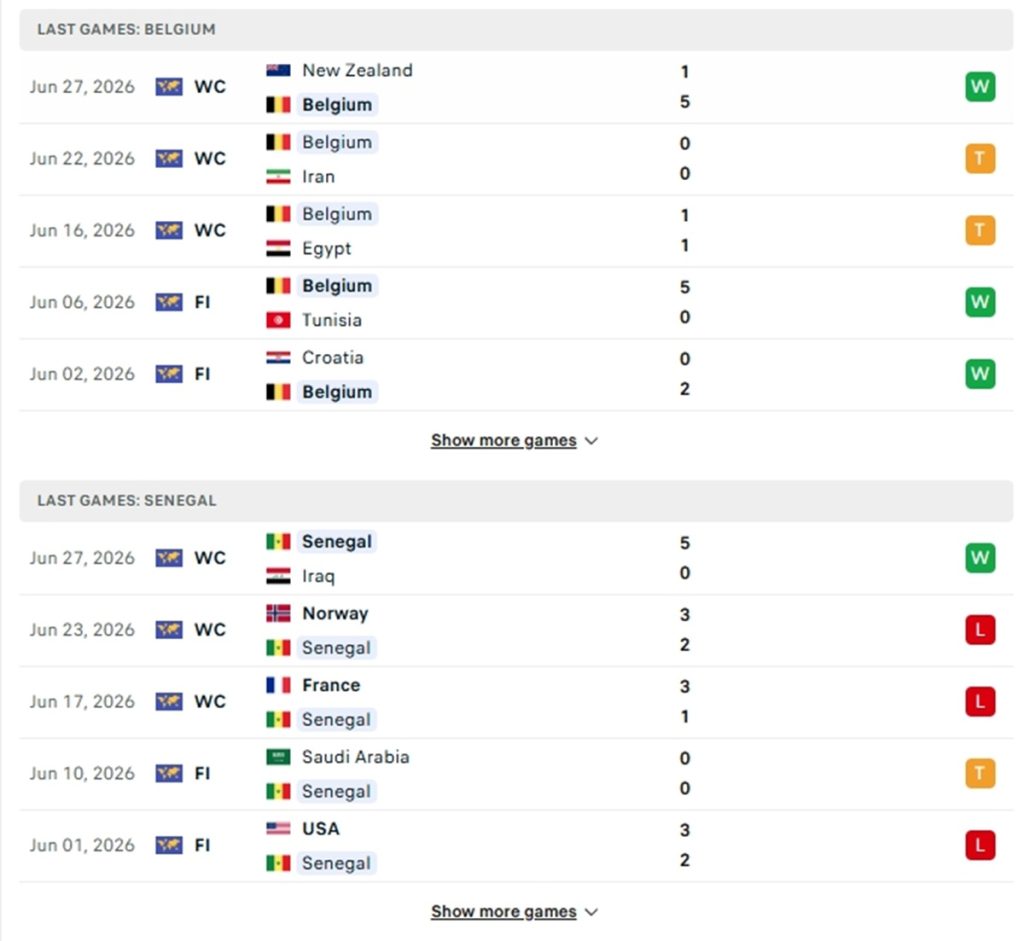Screen dimensions: 1024x941
Task: Click the Egypt flag icon
Action: tap(278, 248)
